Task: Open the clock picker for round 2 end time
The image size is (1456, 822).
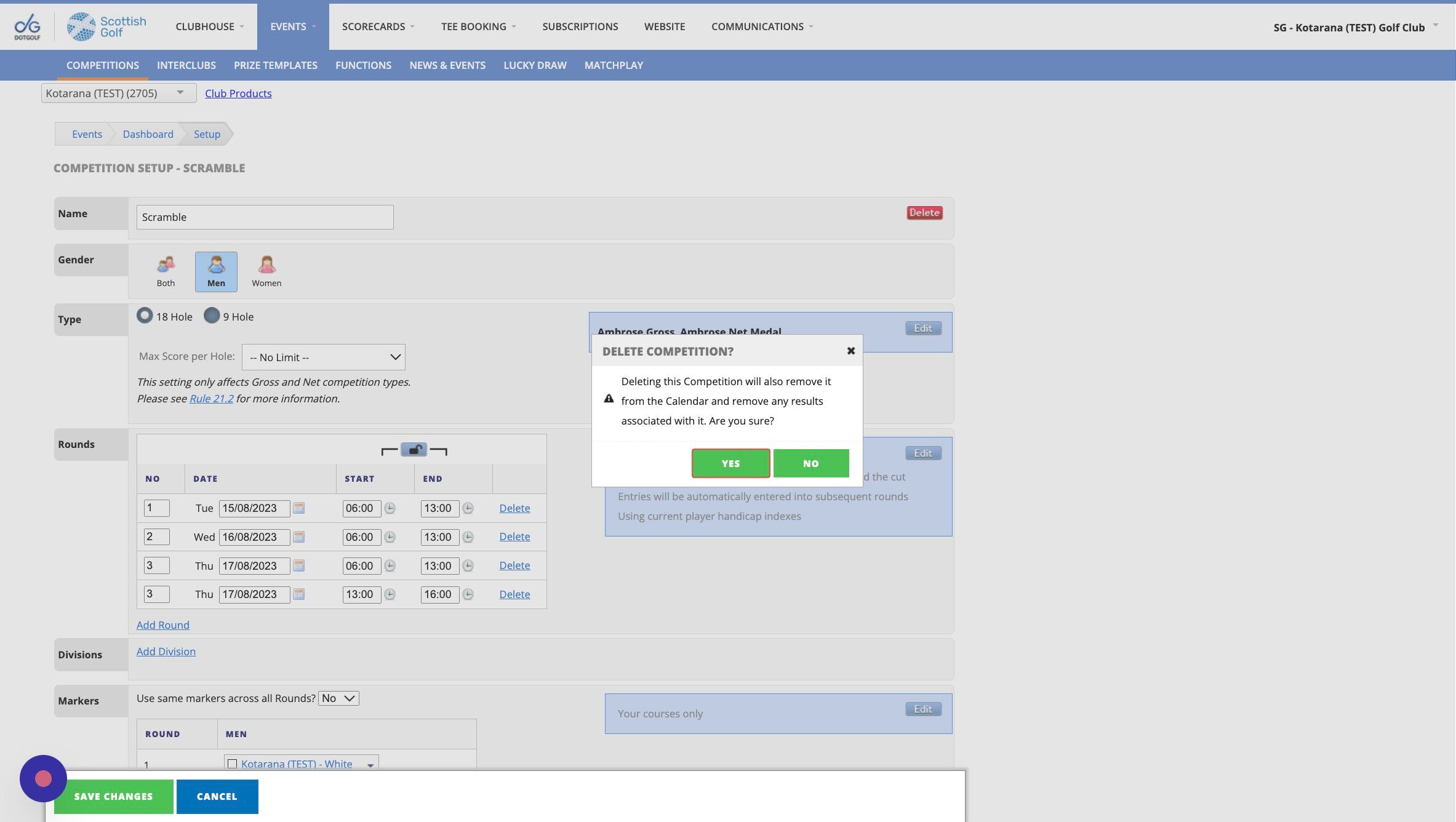Action: 468,537
